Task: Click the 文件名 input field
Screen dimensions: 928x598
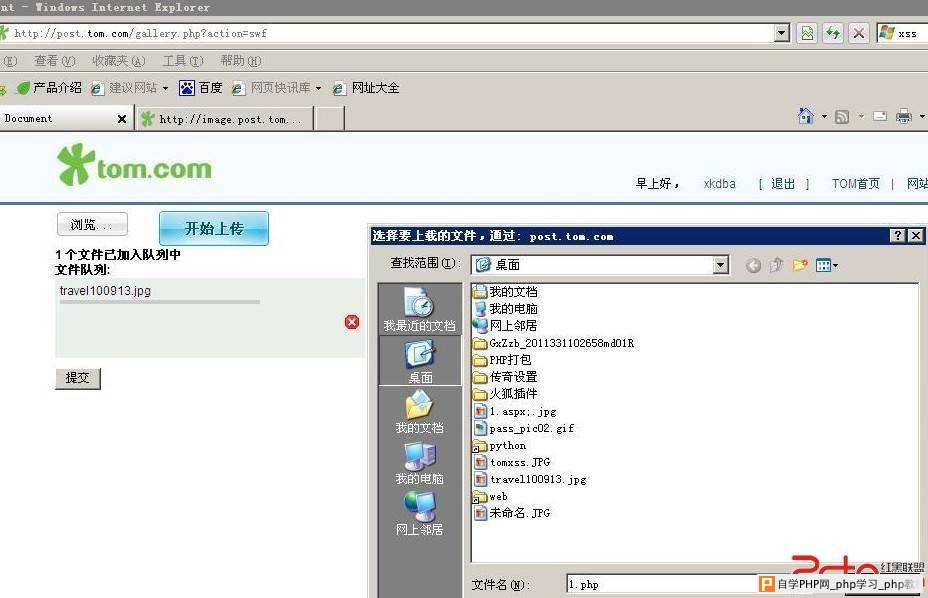Action: 663,584
